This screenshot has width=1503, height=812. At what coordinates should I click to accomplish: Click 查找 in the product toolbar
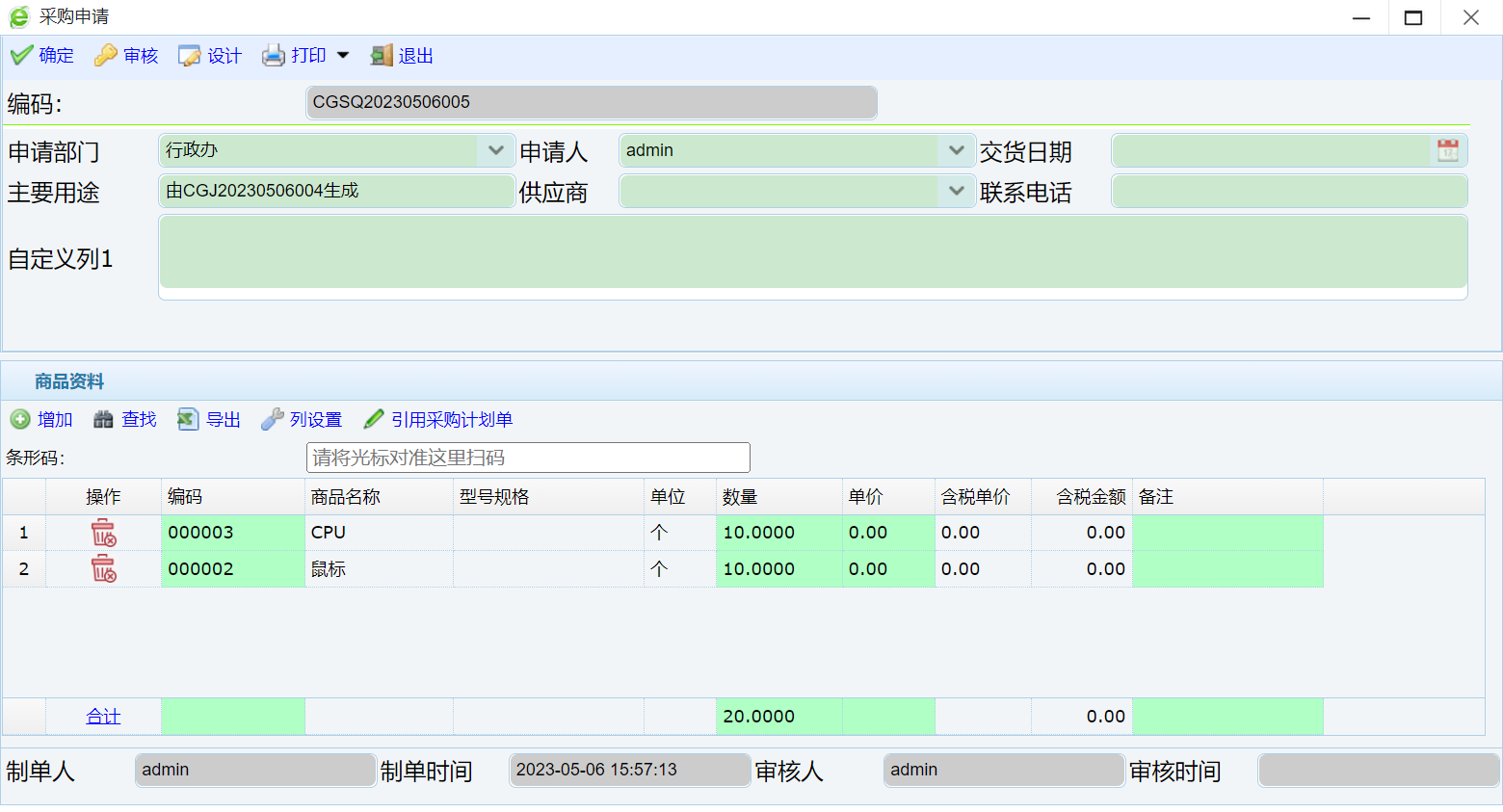[125, 420]
